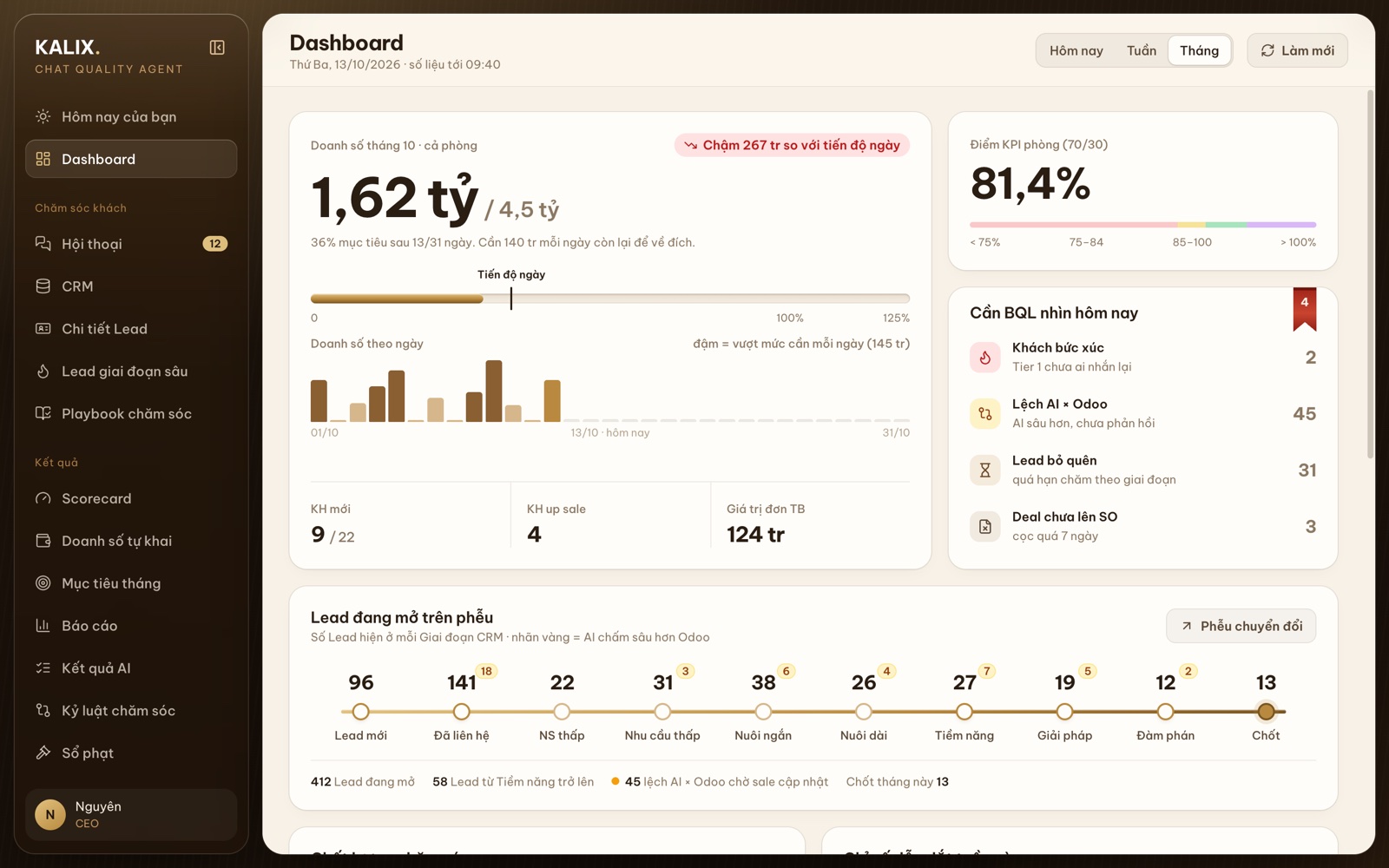The height and width of the screenshot is (868, 1389).
Task: Go to Báo cáo in the sidebar
Action: [x=131, y=626]
